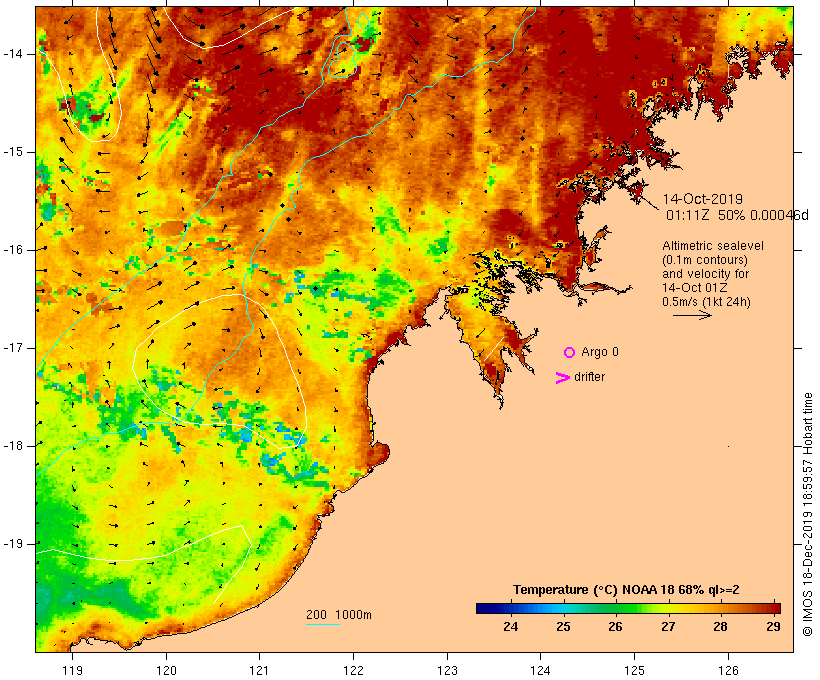The height and width of the screenshot is (680, 820).
Task: Click the 'drifter' legend label
Action: click(589, 377)
